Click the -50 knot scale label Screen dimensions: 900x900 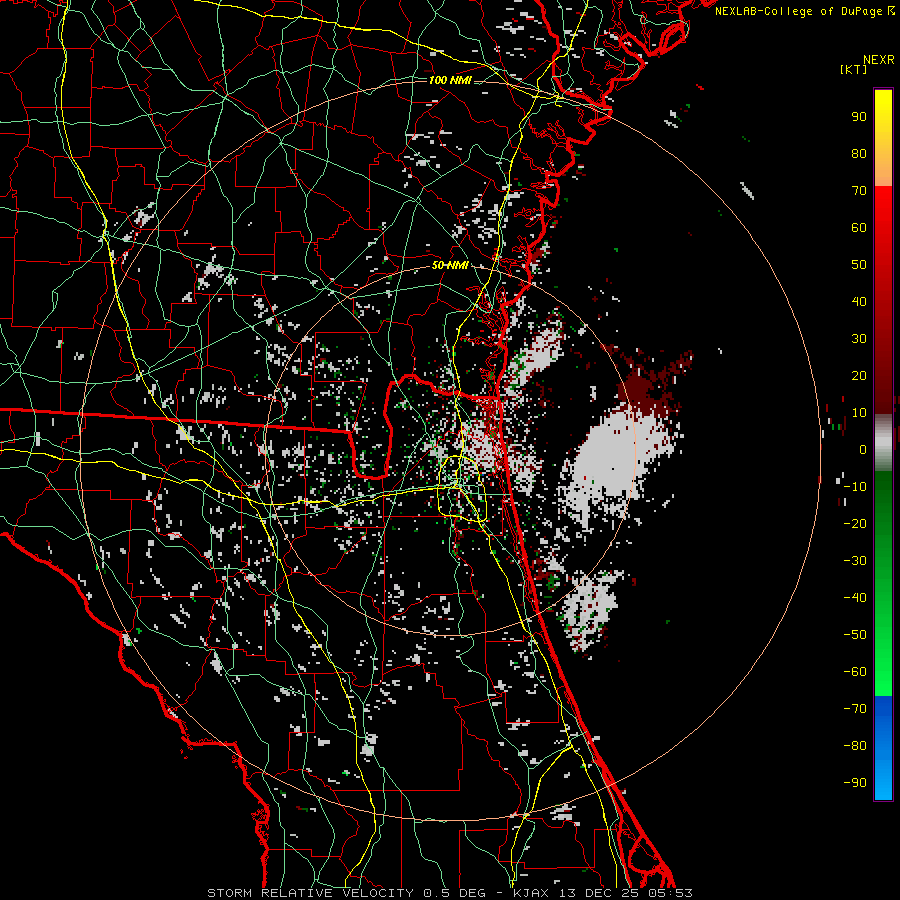tap(855, 635)
